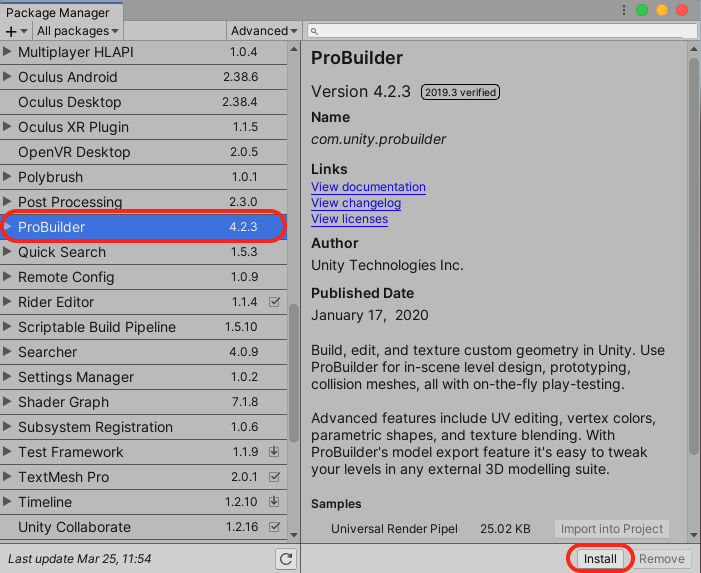This screenshot has height=573, width=701.
Task: Click the com.unity.probuilder package name
Action: (x=378, y=139)
